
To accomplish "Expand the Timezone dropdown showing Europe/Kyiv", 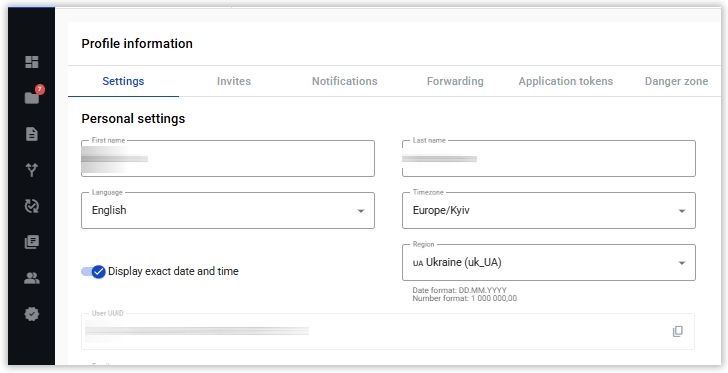I will tap(549, 210).
